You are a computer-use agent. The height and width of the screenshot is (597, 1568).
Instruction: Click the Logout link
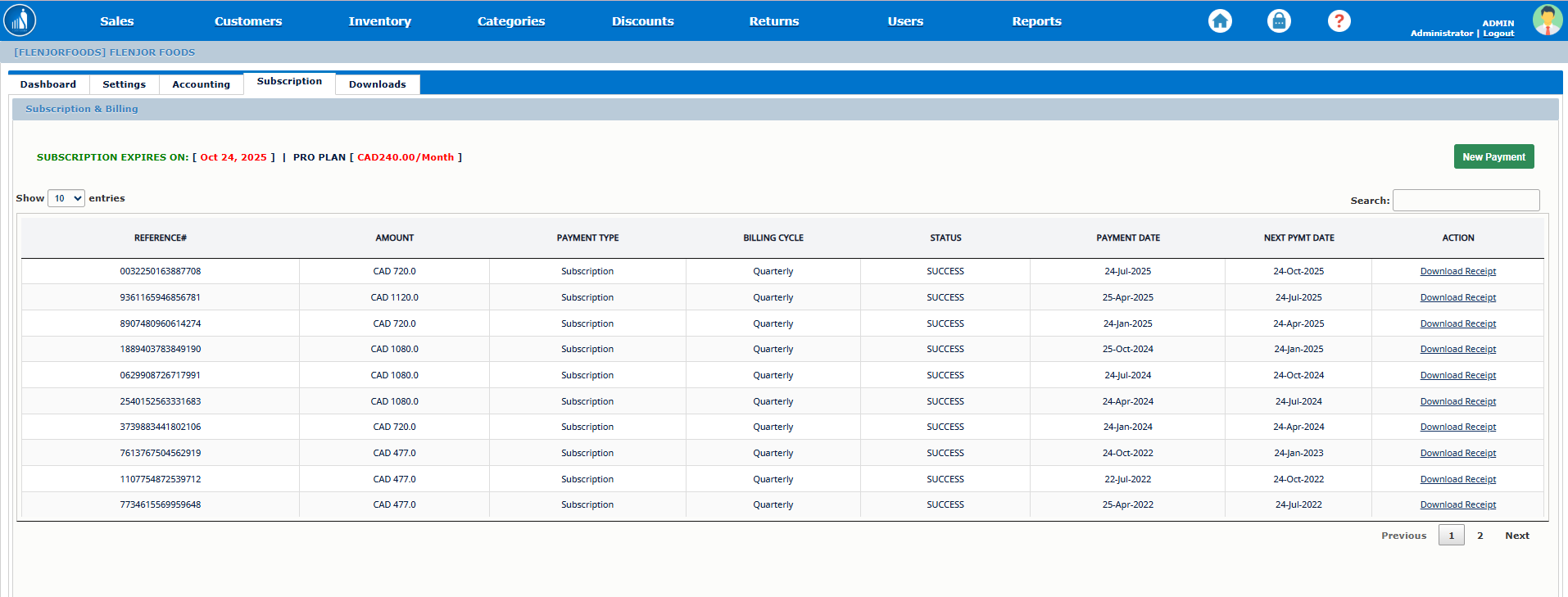click(1498, 34)
